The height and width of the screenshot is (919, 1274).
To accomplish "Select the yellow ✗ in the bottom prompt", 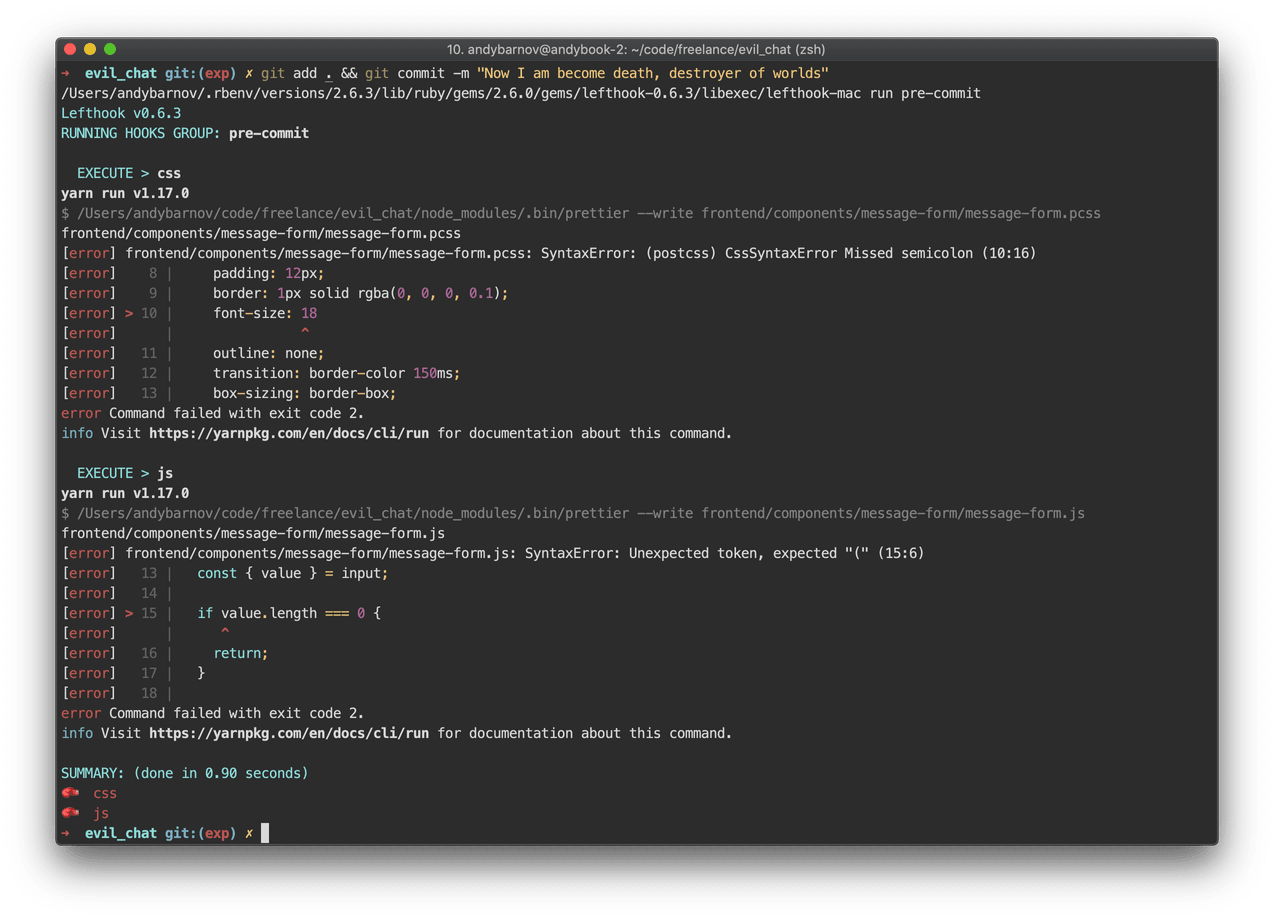I will (x=248, y=832).
